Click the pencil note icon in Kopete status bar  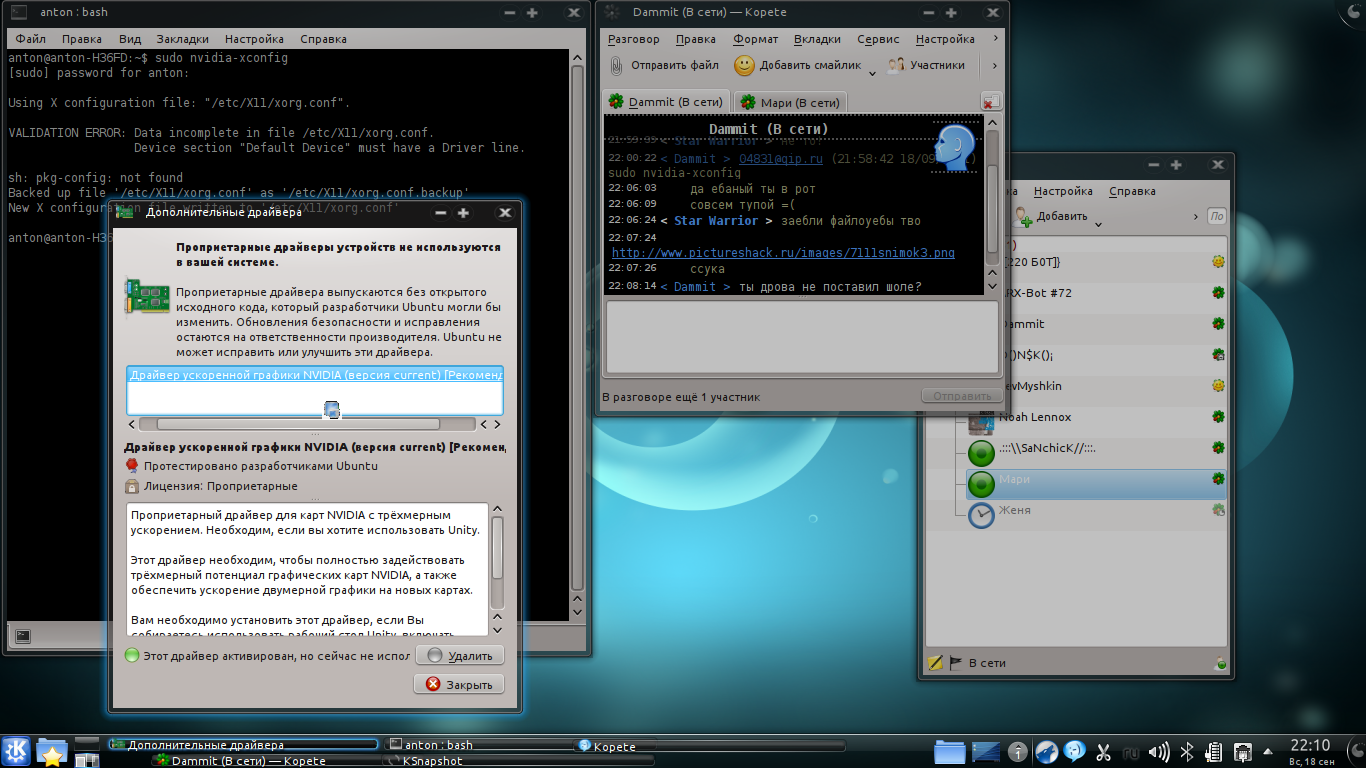pos(935,662)
